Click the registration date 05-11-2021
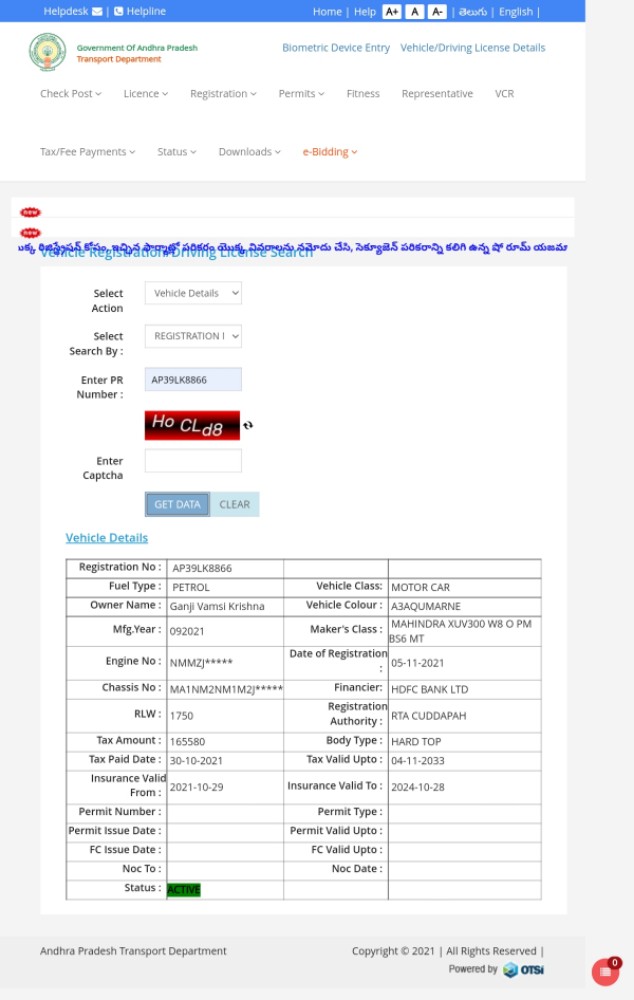The width and height of the screenshot is (634, 1000). click(418, 663)
